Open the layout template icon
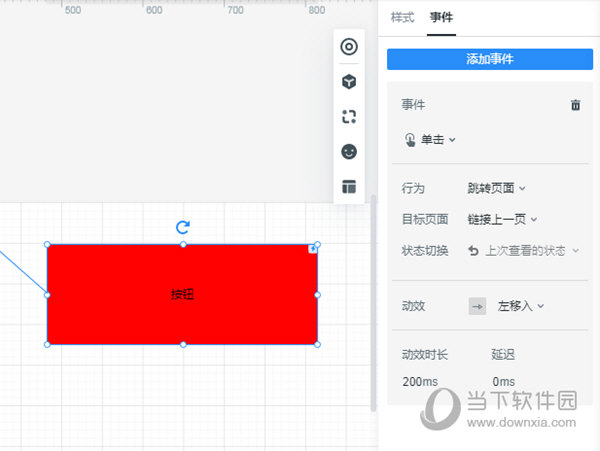This screenshot has height=451, width=600. (x=349, y=187)
